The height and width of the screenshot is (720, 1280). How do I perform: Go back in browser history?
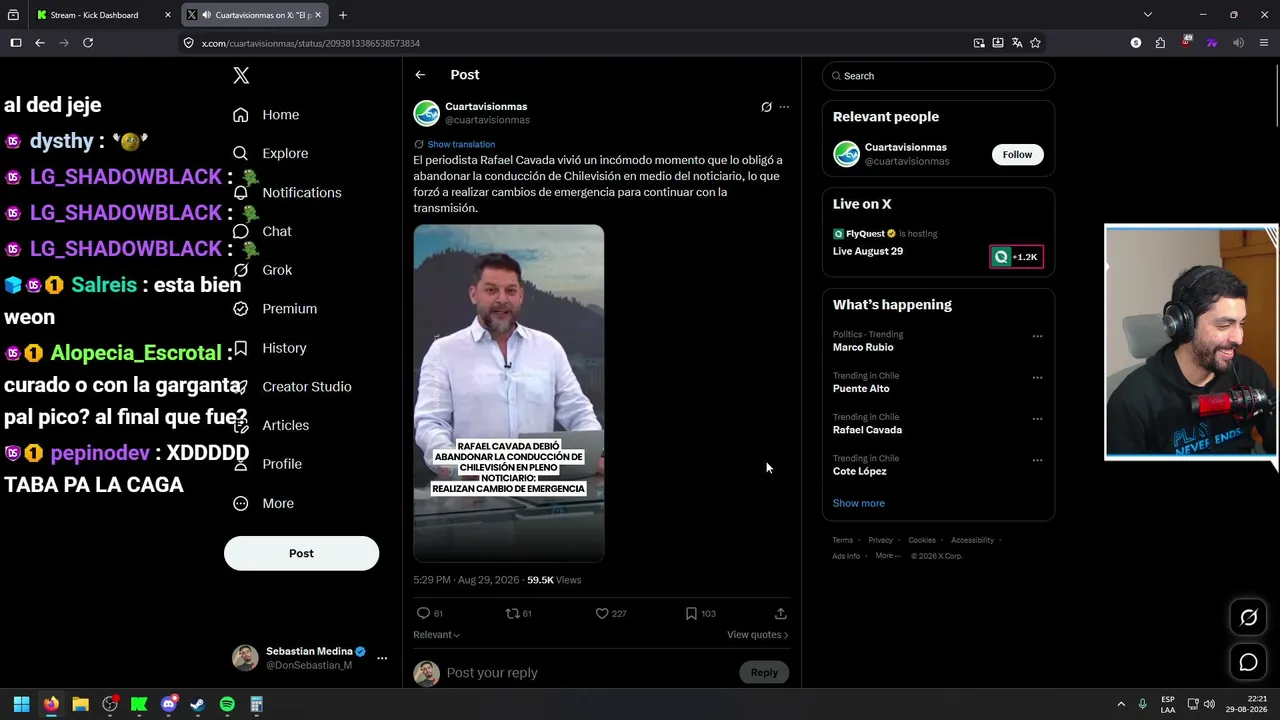[40, 43]
